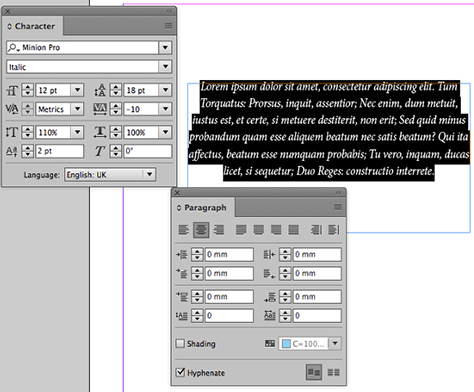474x392 pixels.
Task: Adjust leading using the stepper arrows
Action: (116, 90)
